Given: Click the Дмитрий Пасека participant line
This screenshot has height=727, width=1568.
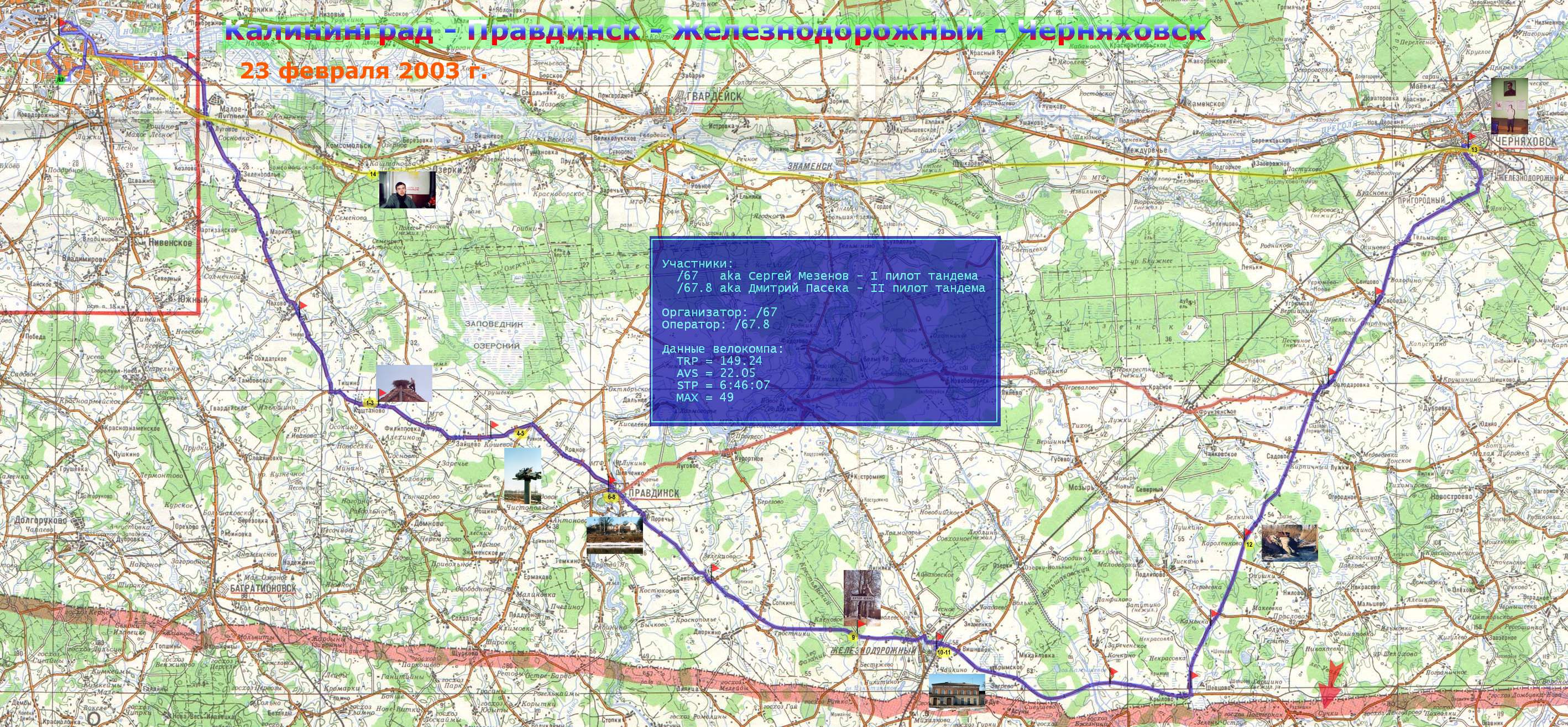Looking at the screenshot, I should (830, 288).
